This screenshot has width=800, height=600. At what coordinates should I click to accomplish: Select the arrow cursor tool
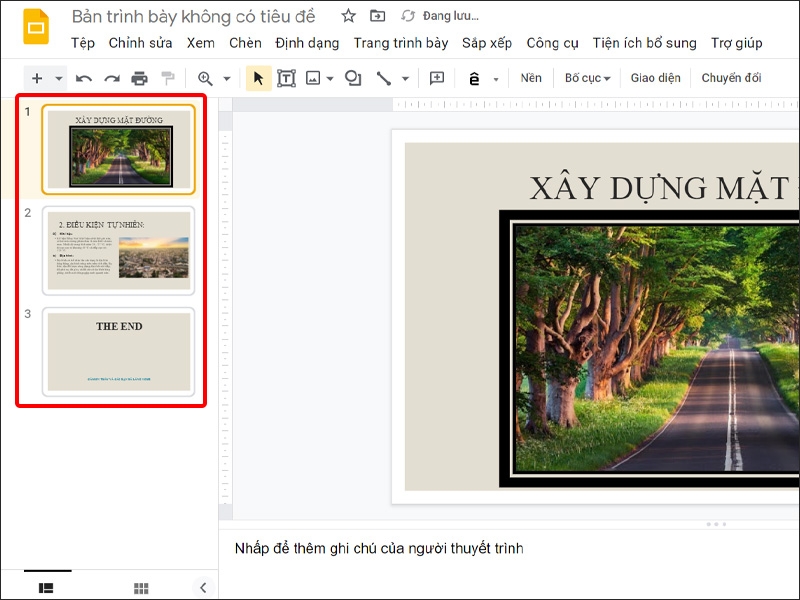tap(259, 78)
